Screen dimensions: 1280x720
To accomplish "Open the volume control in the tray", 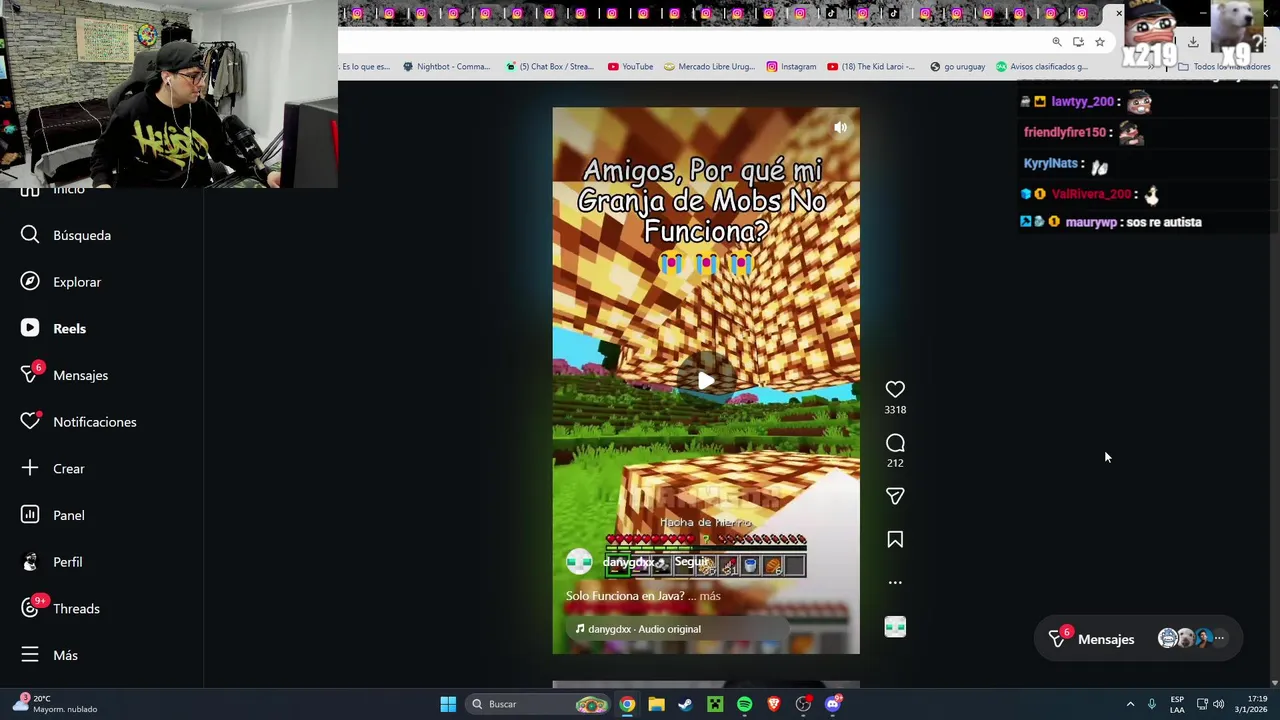I will [x=1219, y=704].
